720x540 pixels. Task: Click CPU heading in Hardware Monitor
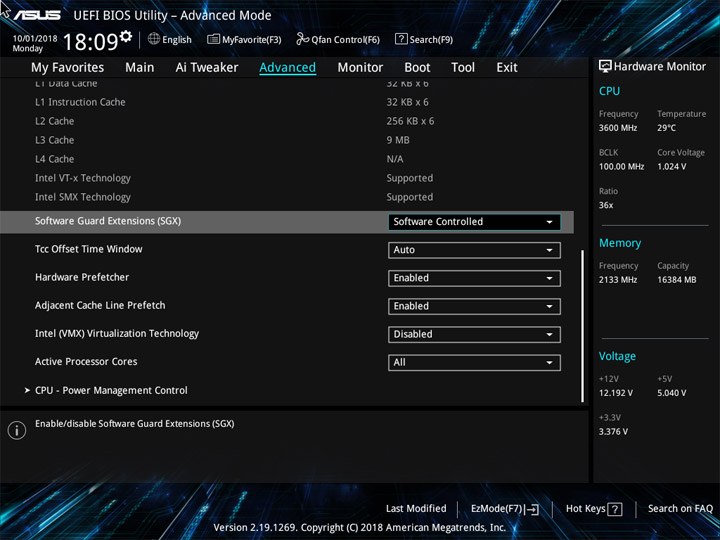point(609,91)
